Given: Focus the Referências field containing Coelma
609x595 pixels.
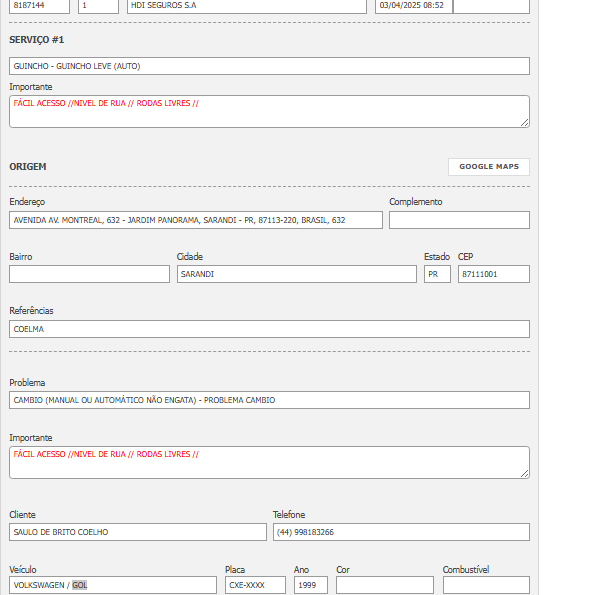Looking at the screenshot, I should pyautogui.click(x=269, y=329).
